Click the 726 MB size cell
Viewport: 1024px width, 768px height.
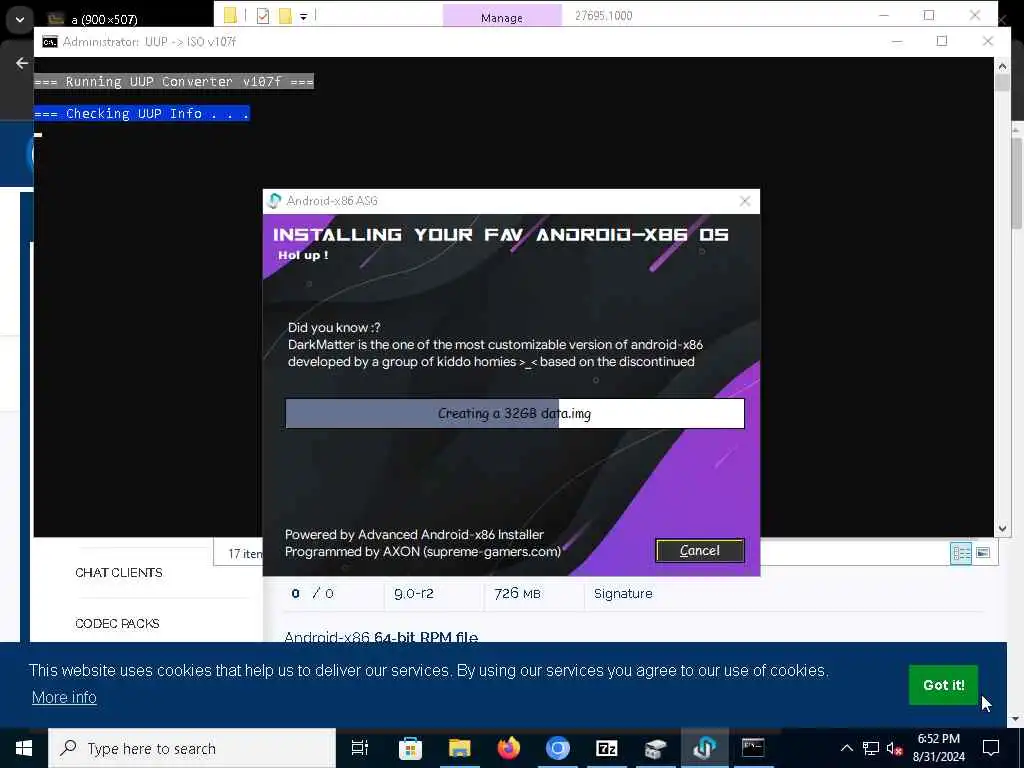coord(517,594)
